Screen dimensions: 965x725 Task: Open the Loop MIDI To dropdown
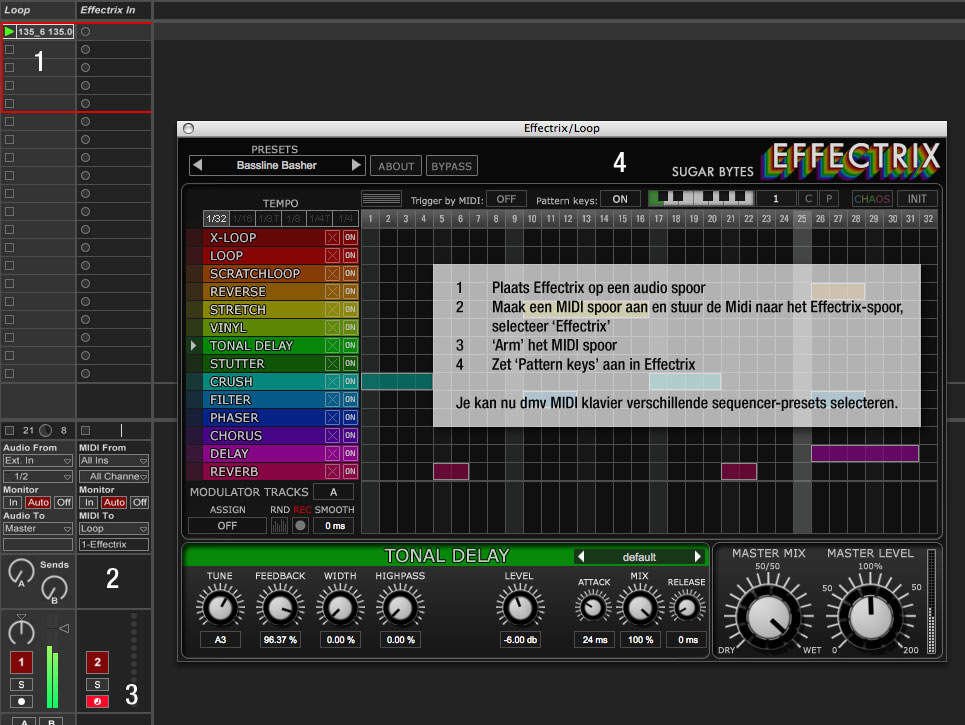[114, 529]
